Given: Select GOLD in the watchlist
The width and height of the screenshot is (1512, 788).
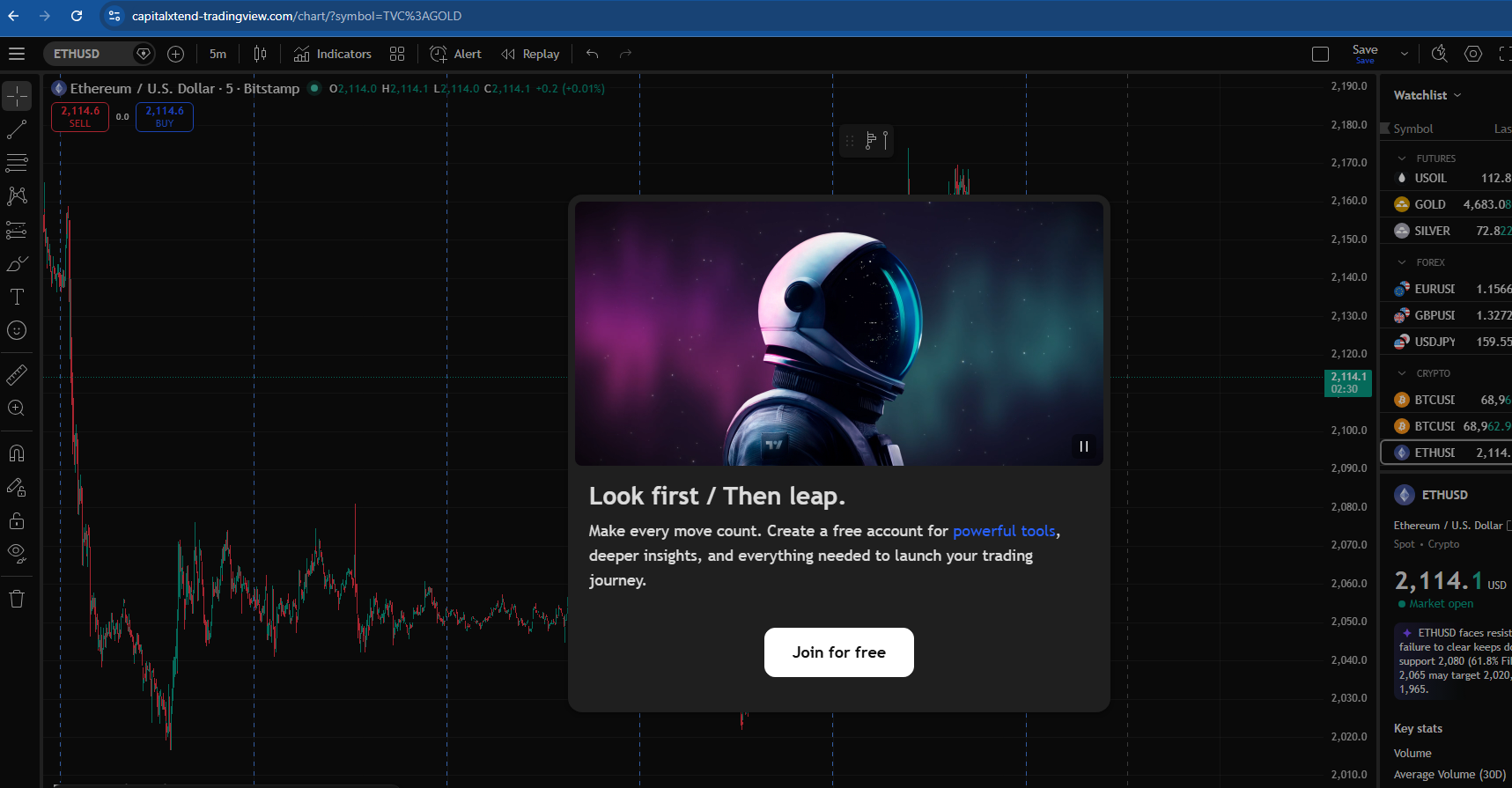Looking at the screenshot, I should click(x=1429, y=204).
